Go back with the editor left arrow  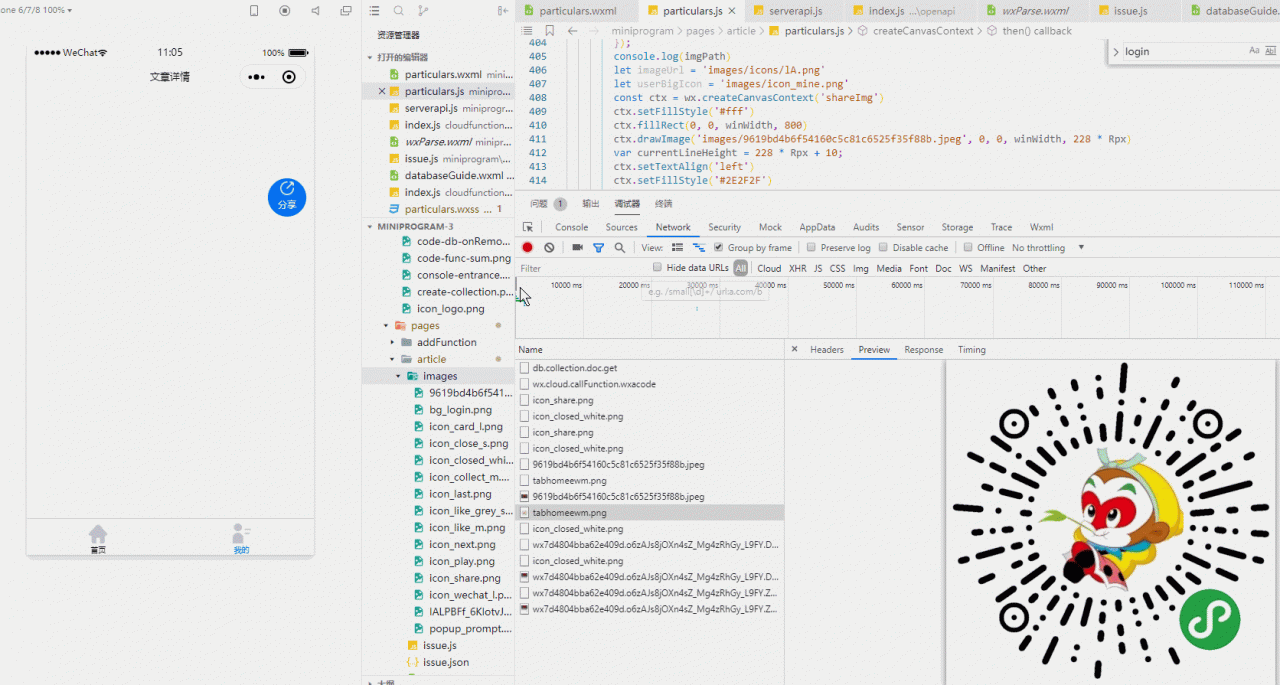pyautogui.click(x=573, y=31)
